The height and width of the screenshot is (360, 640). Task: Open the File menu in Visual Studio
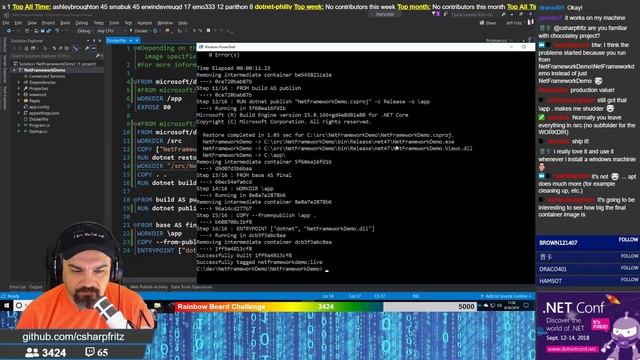click(6, 23)
